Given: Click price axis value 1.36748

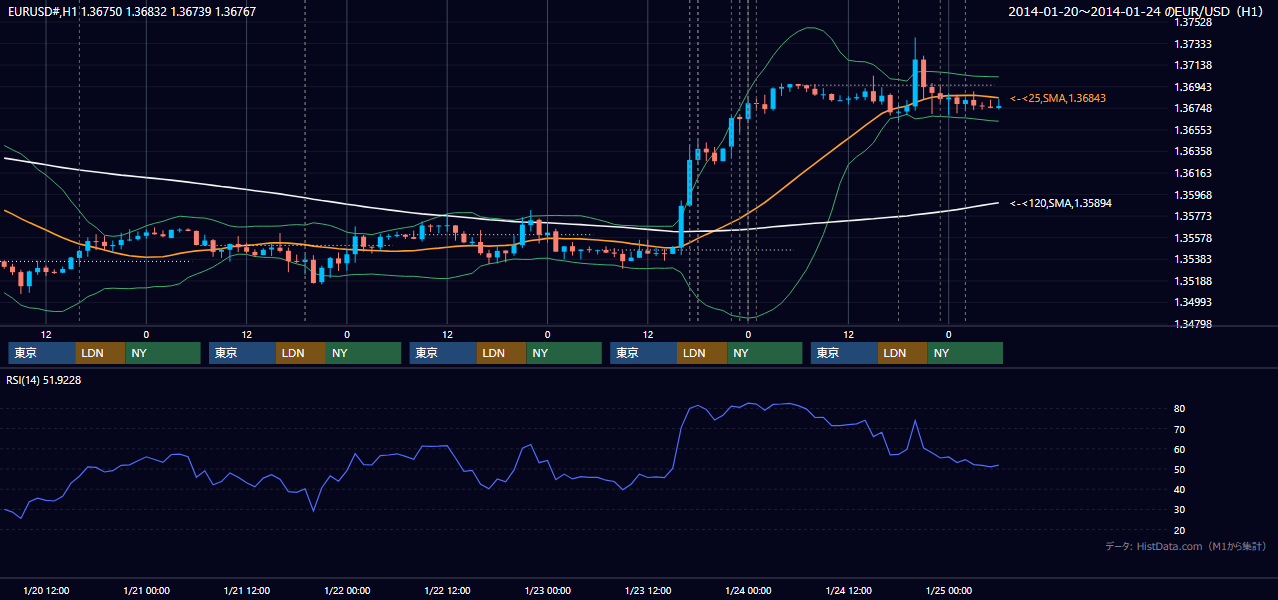Looking at the screenshot, I should coord(1192,109).
